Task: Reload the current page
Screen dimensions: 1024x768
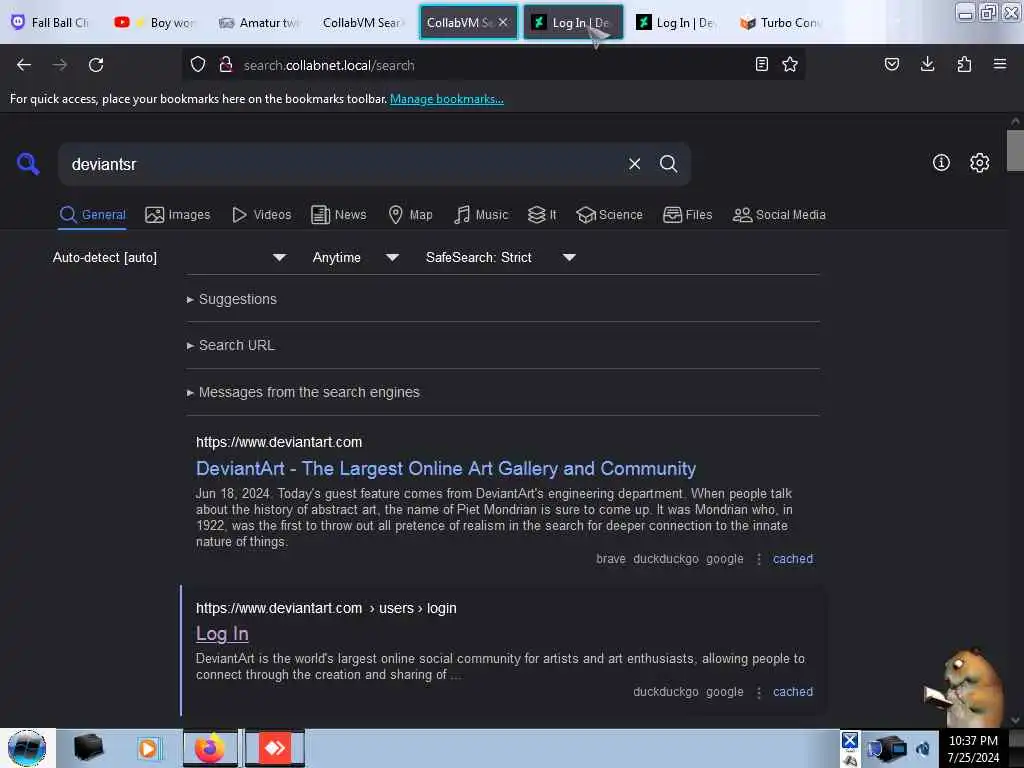Action: point(96,65)
